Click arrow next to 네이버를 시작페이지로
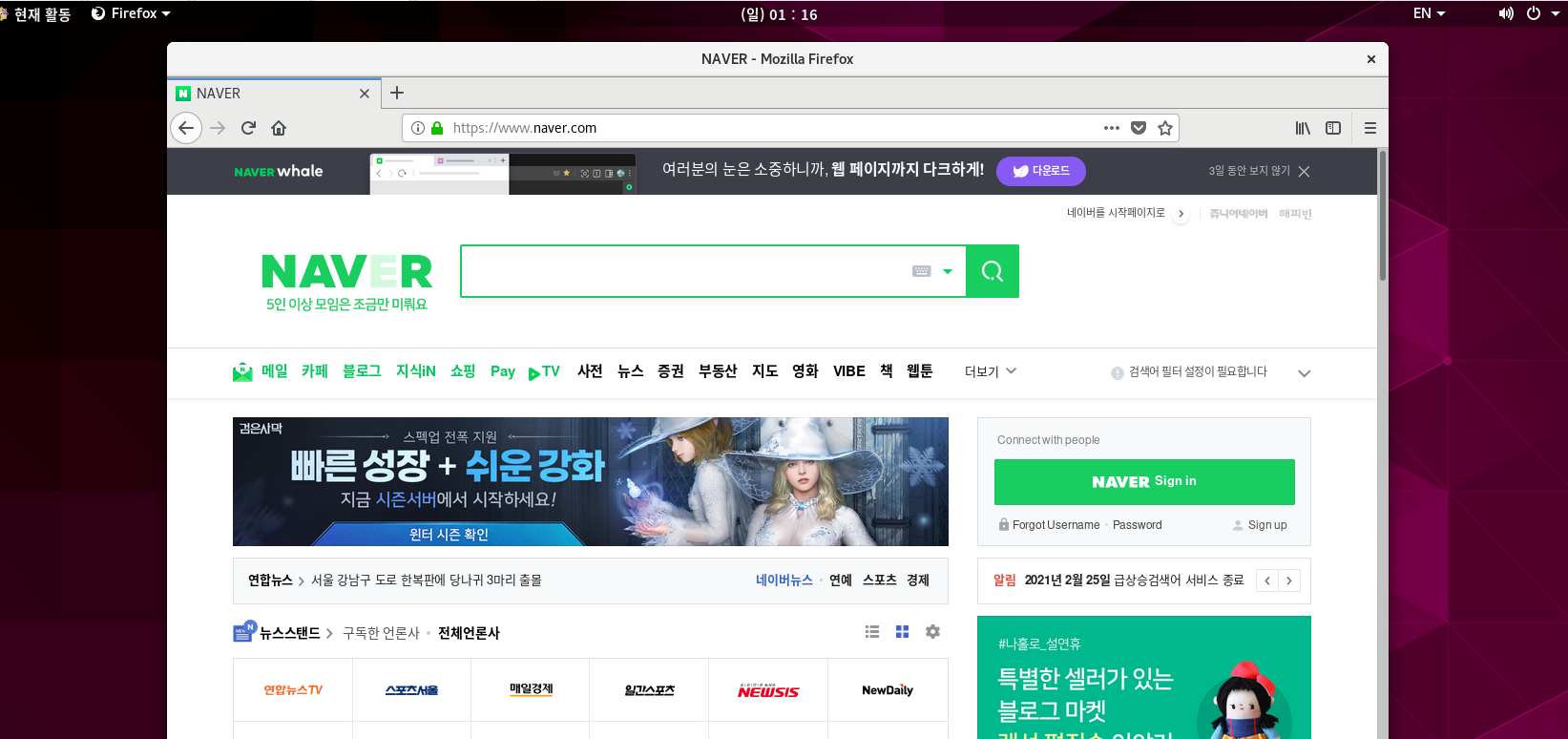Viewport: 1568px width, 739px height. (x=1181, y=214)
